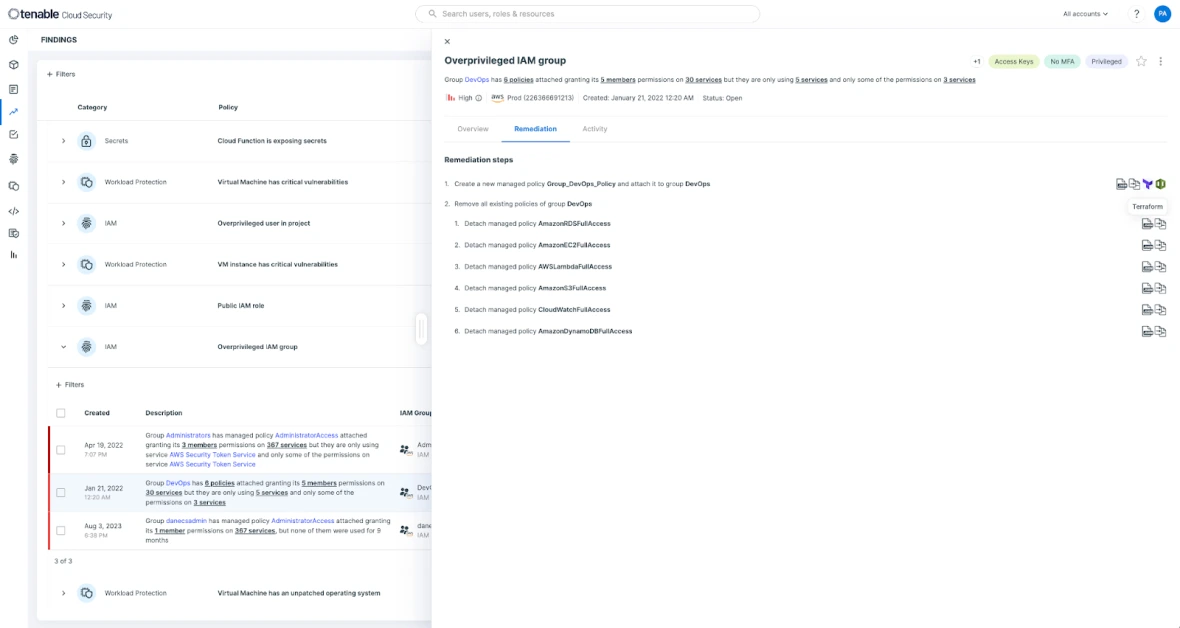Click the DevOps group link in description
Screen dimensions: 1180x628
(x=477, y=79)
